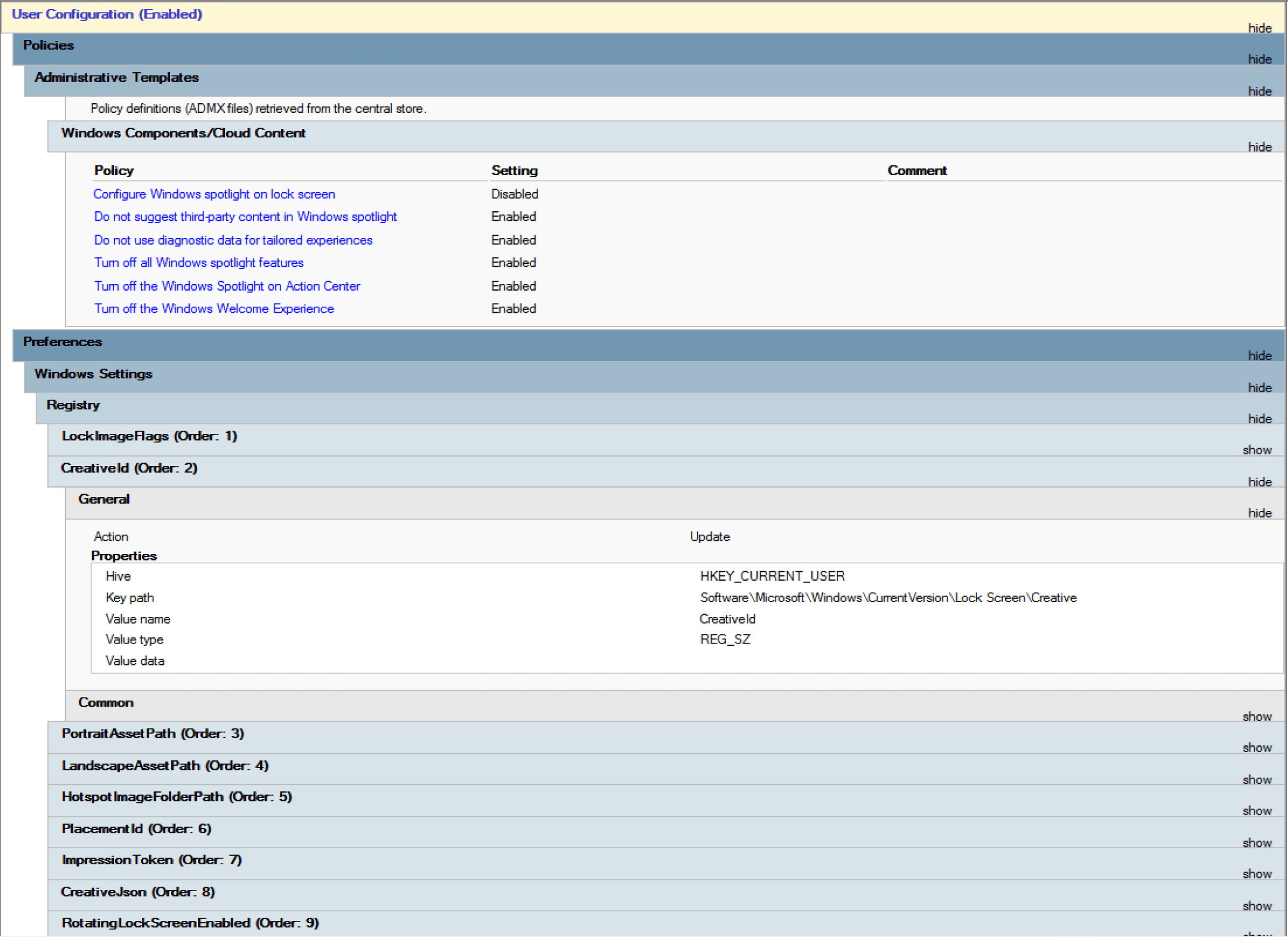Show LockImageFlags (Order: 1) details
The width and height of the screenshot is (1288, 937).
pos(1256,450)
